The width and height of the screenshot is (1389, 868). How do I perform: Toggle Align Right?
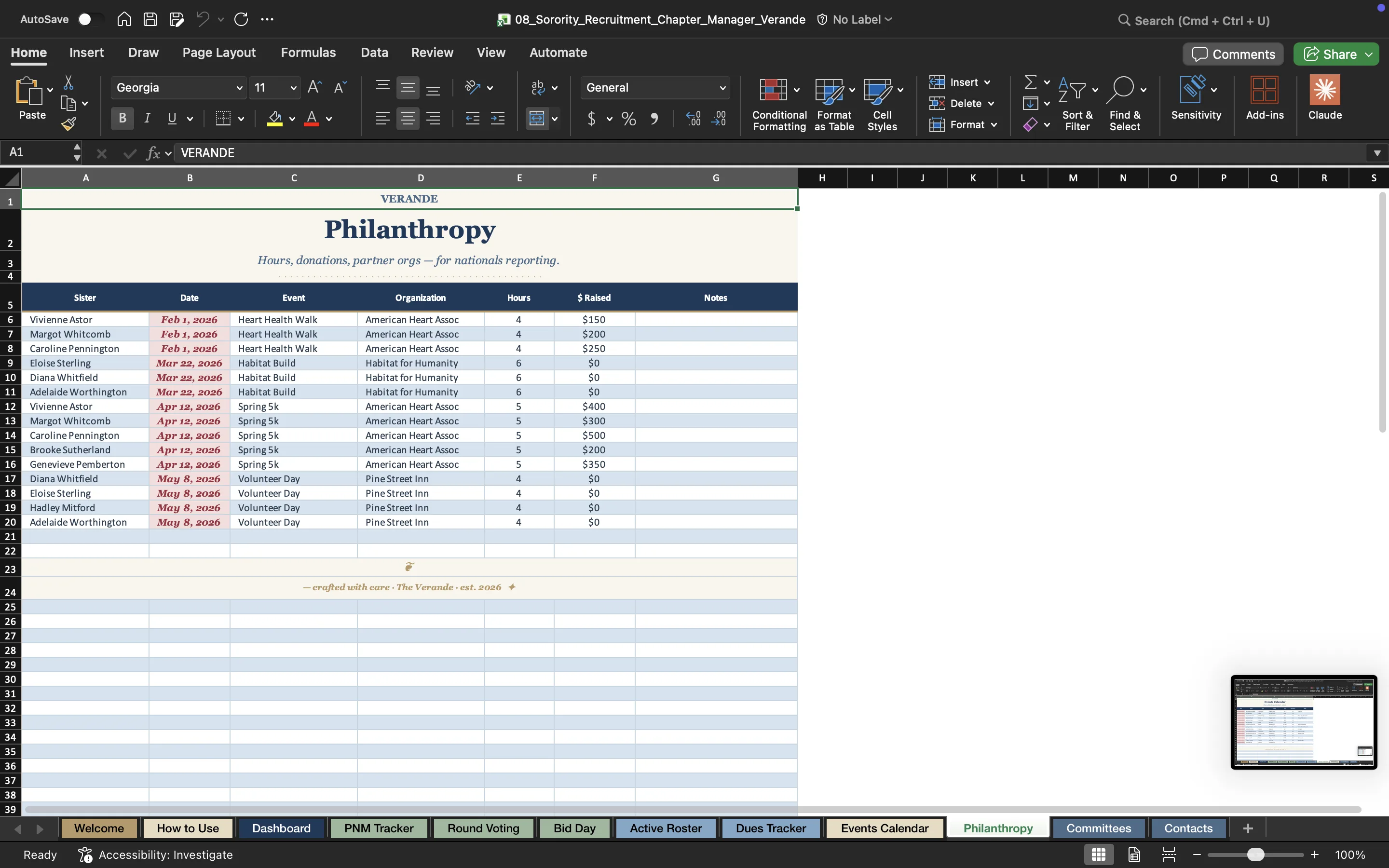coord(434,118)
